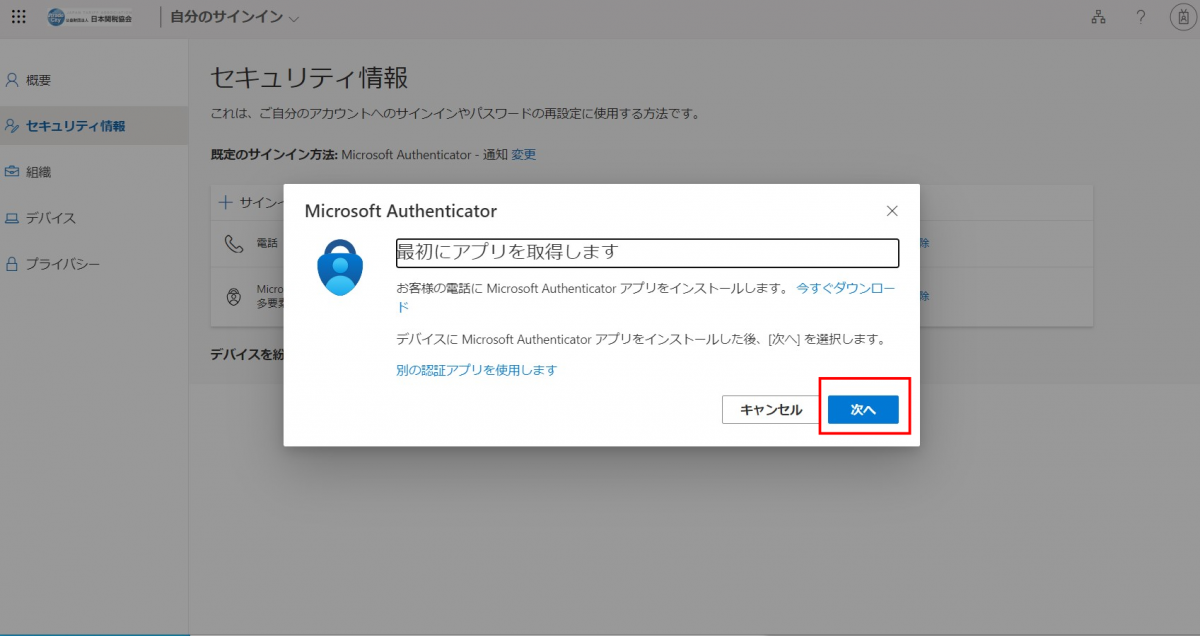
Task: Click the organization logo in header
Action: point(89,18)
